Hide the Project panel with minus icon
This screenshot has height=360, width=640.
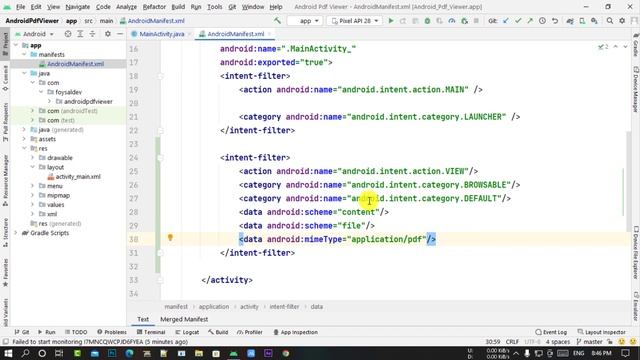click(x=120, y=34)
